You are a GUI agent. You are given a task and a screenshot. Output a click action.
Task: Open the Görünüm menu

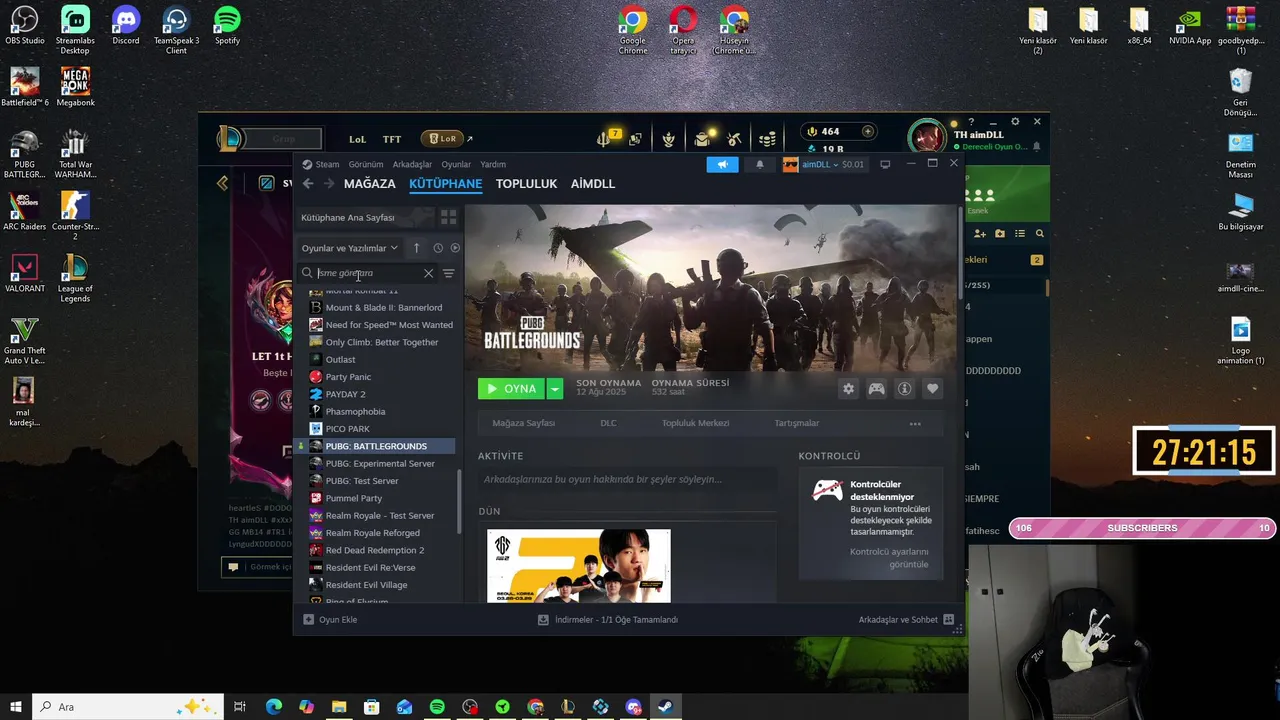366,164
